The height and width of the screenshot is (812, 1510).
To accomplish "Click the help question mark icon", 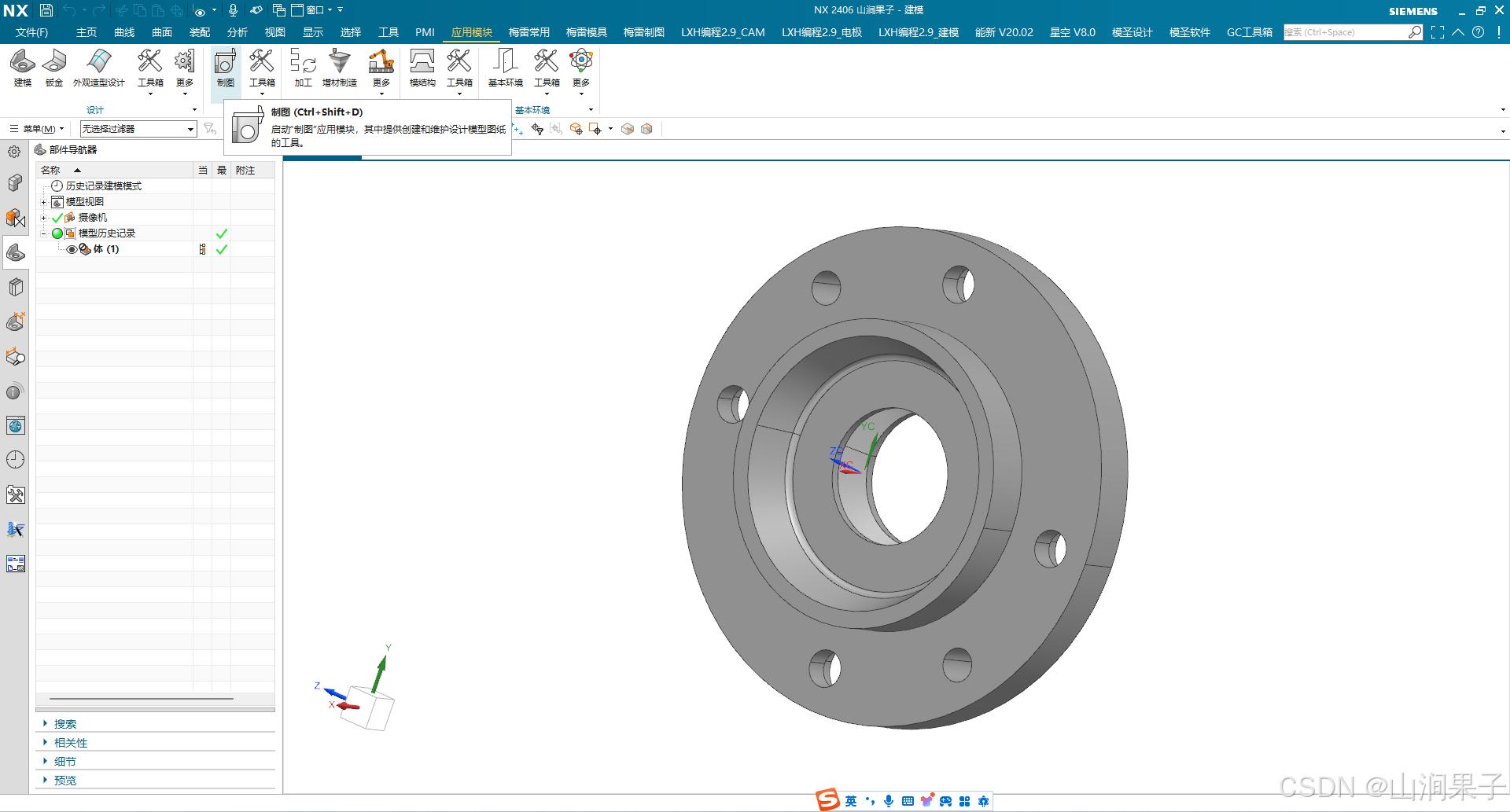I will tap(1478, 32).
